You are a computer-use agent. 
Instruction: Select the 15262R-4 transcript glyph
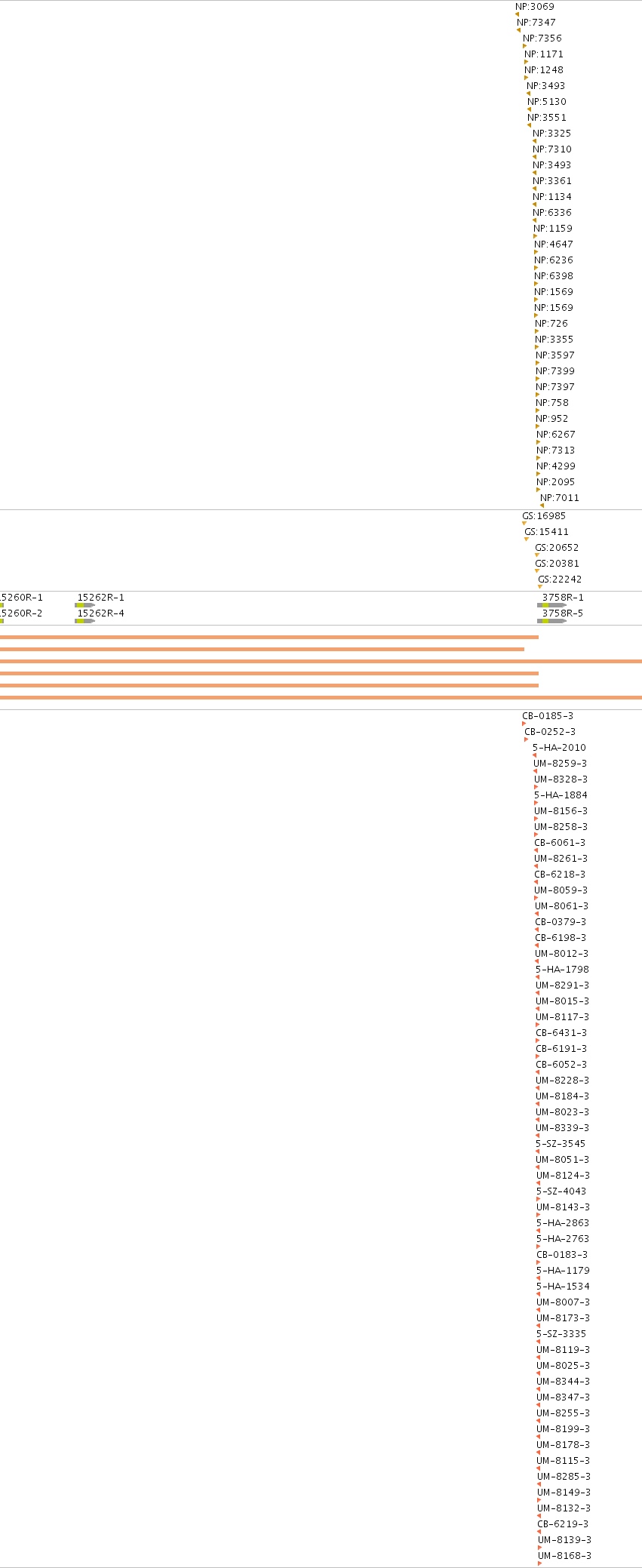click(x=85, y=621)
